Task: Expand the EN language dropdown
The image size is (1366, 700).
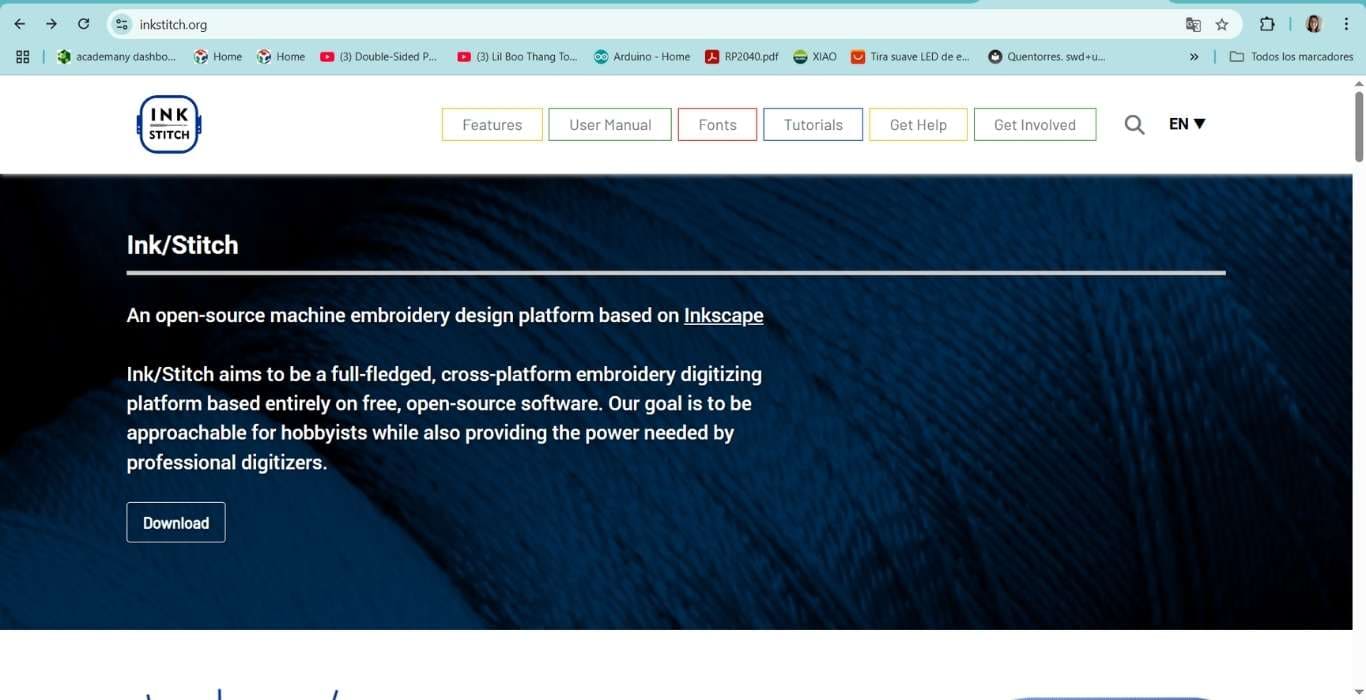Action: [x=1187, y=124]
